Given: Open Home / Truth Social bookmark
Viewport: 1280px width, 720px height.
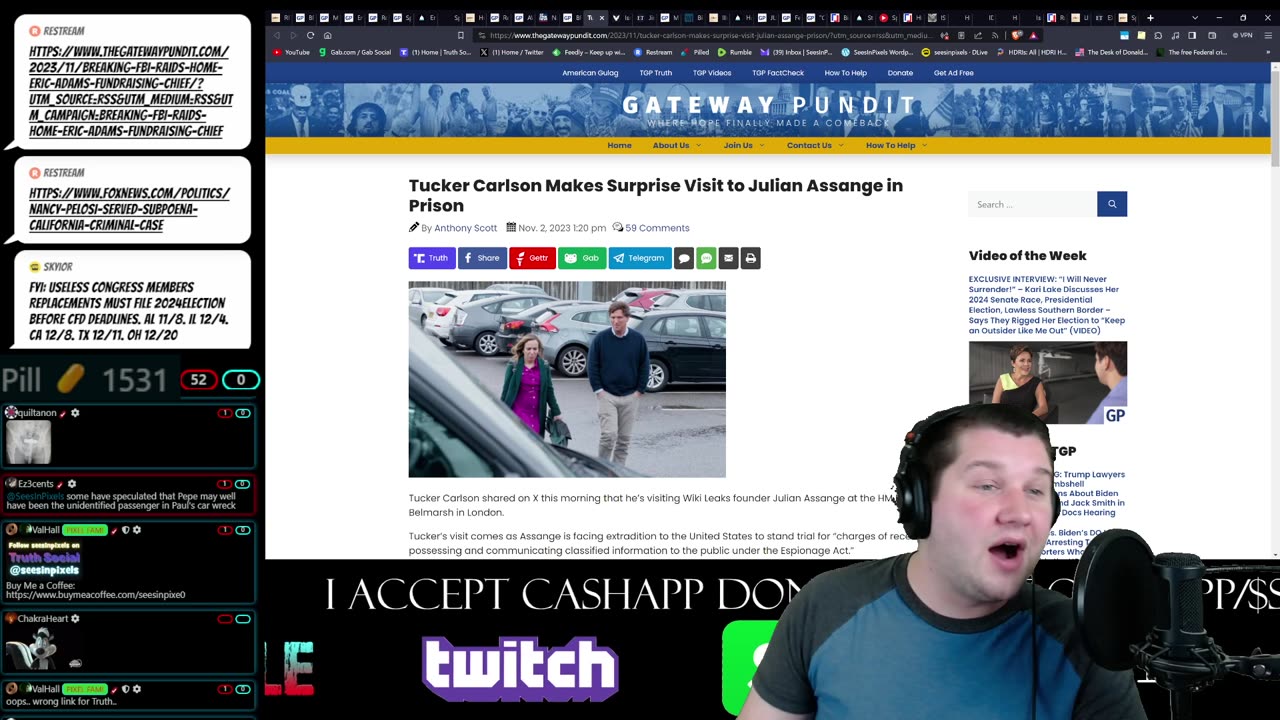Looking at the screenshot, I should click(435, 52).
